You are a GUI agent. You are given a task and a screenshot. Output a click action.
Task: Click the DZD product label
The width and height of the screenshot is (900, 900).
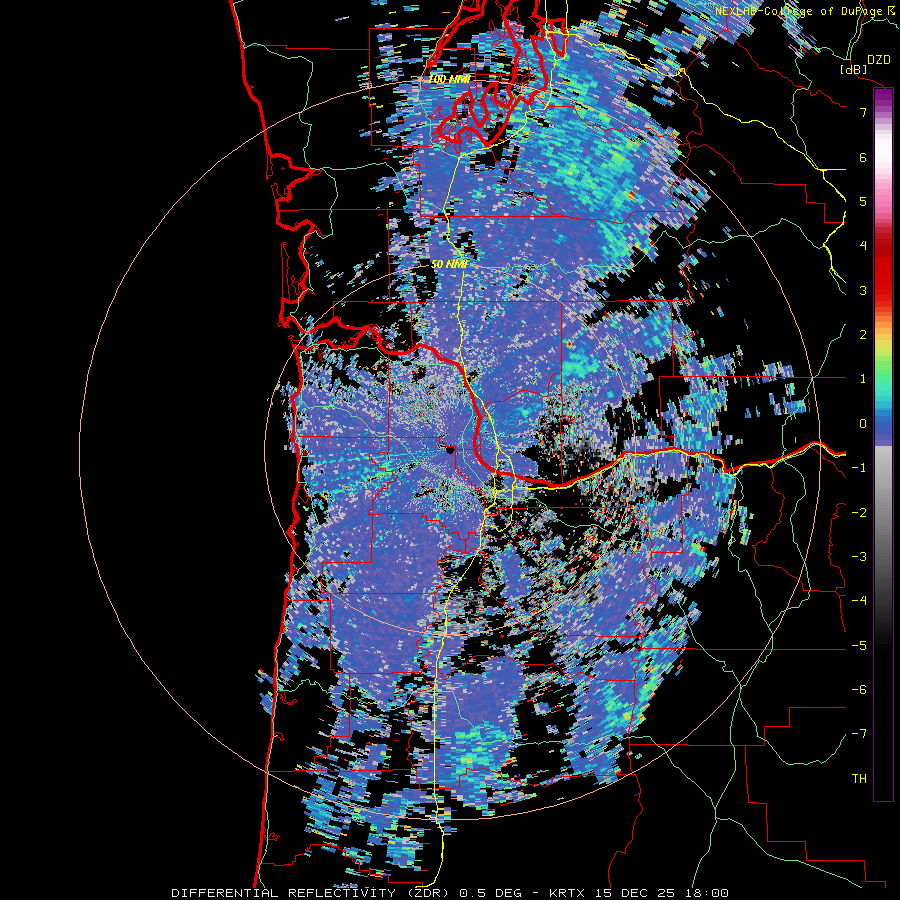[878, 60]
